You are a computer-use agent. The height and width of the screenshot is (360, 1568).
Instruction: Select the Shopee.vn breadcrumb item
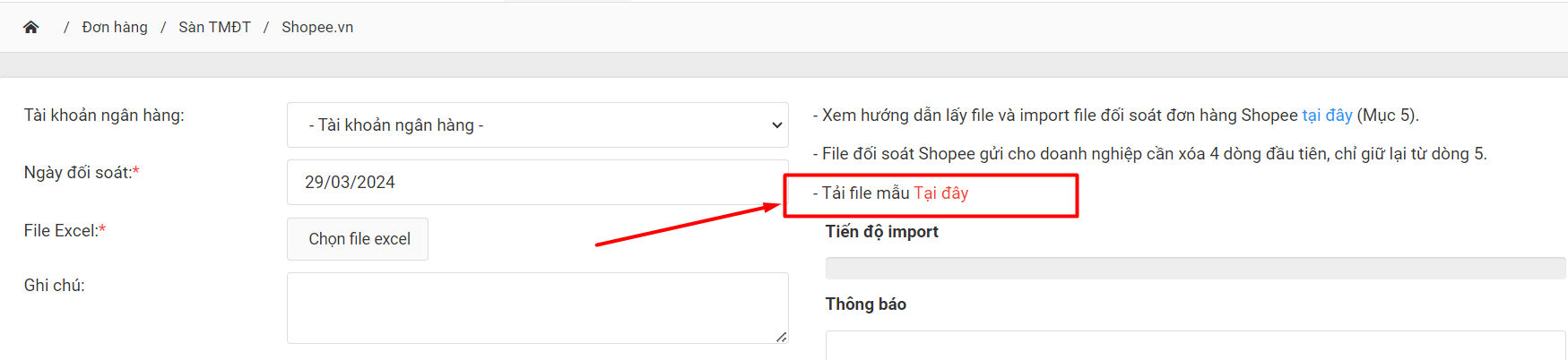pyautogui.click(x=317, y=27)
